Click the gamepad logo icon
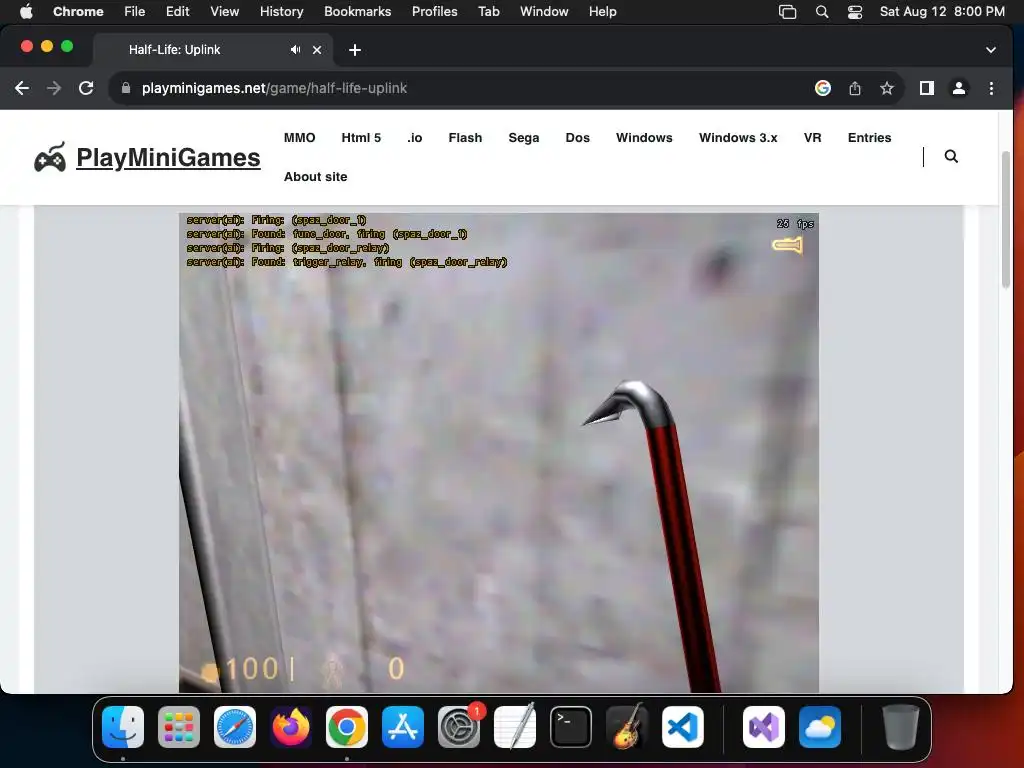The width and height of the screenshot is (1024, 768). [x=50, y=157]
